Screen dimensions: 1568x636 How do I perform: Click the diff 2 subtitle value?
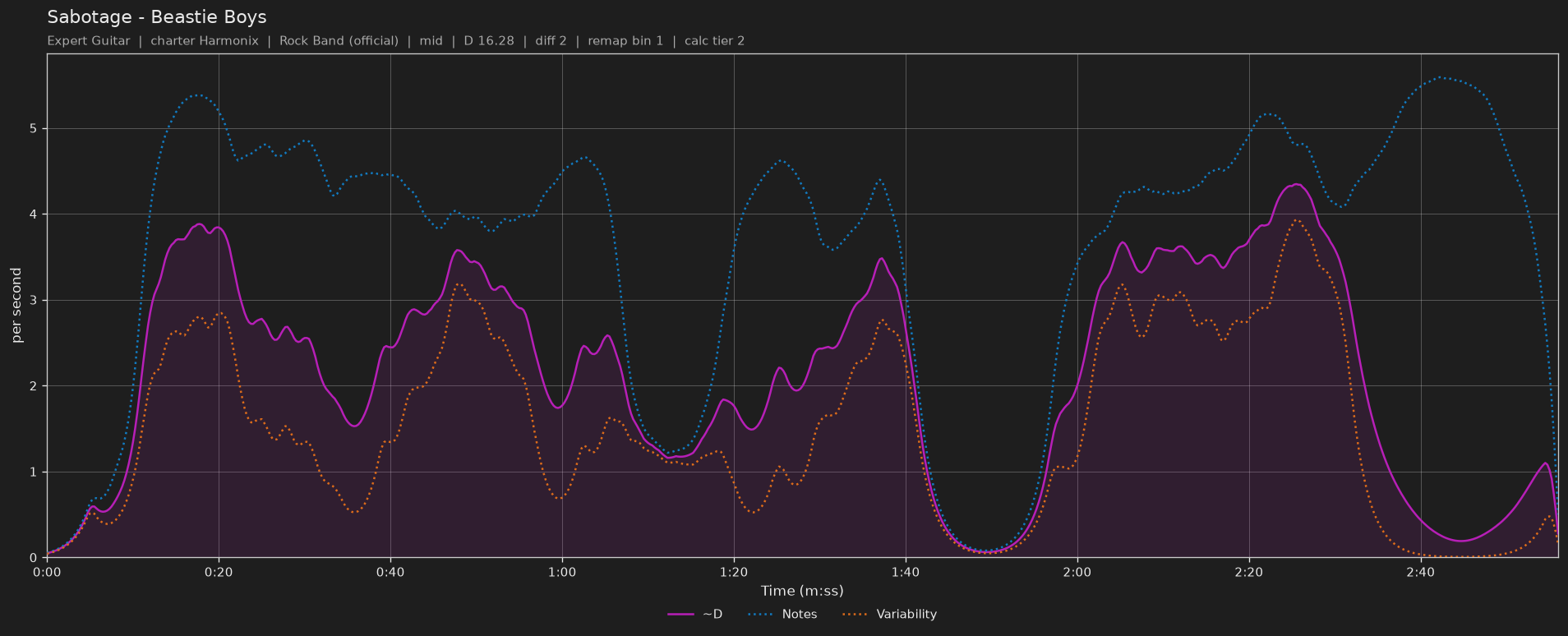pyautogui.click(x=551, y=41)
